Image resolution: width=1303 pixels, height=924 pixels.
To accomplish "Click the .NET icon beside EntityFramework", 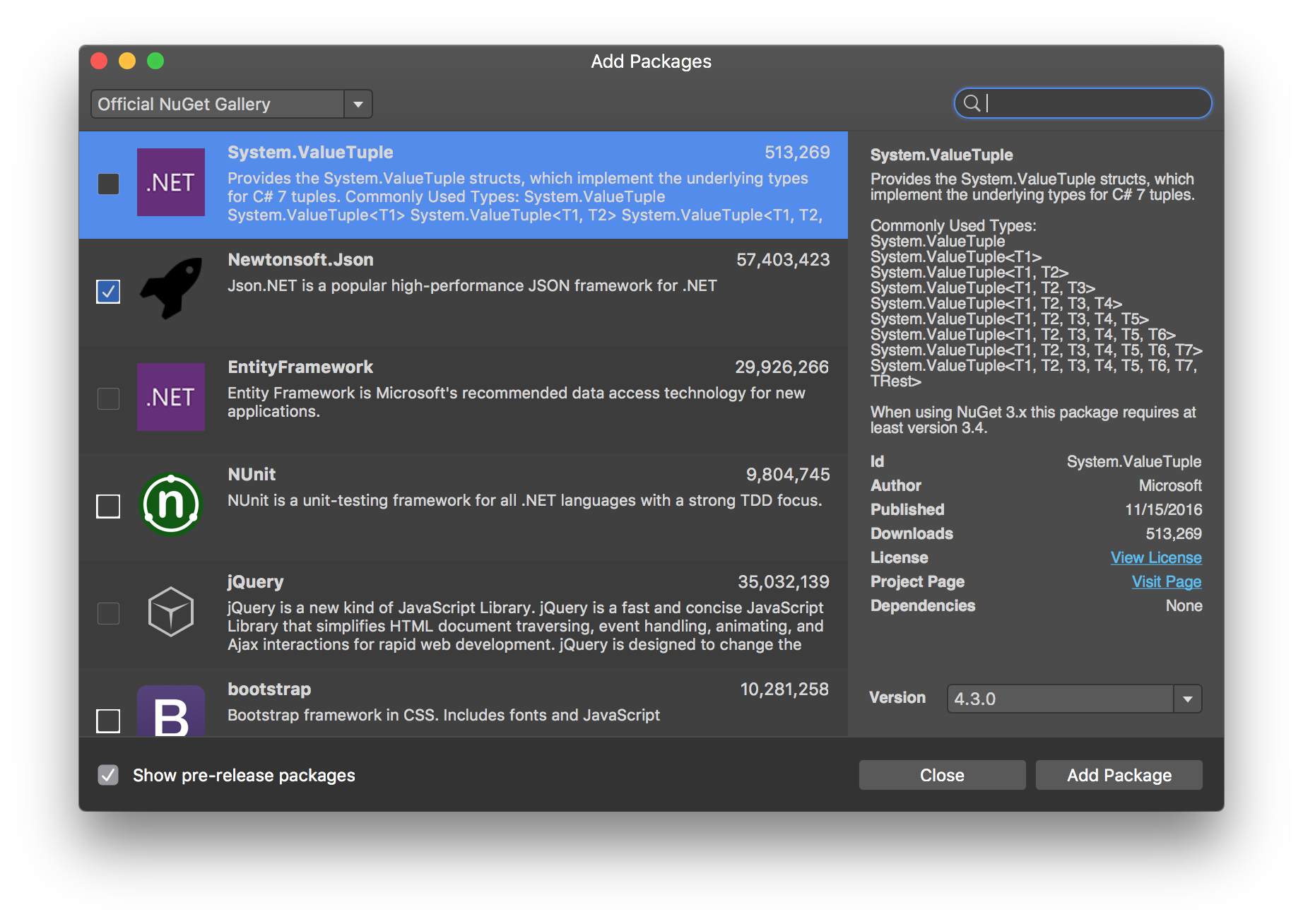I will point(171,398).
